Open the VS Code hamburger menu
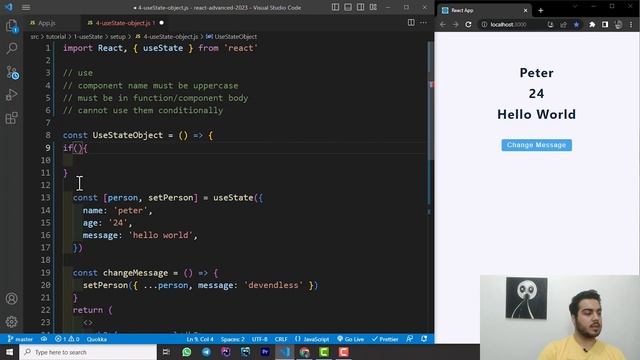Image resolution: width=640 pixels, height=360 pixels. (x=26, y=7)
